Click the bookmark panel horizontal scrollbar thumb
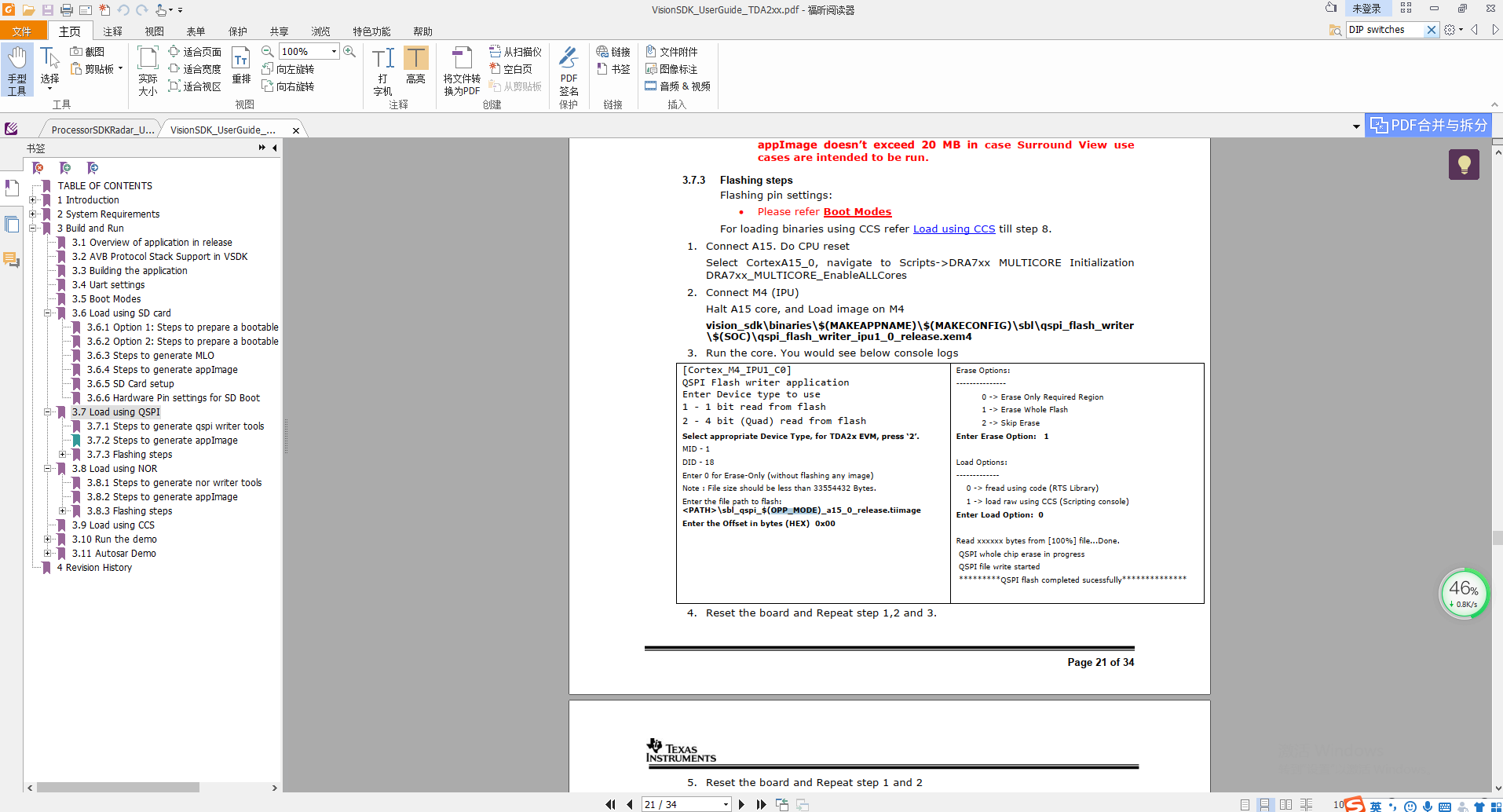 pos(118,788)
